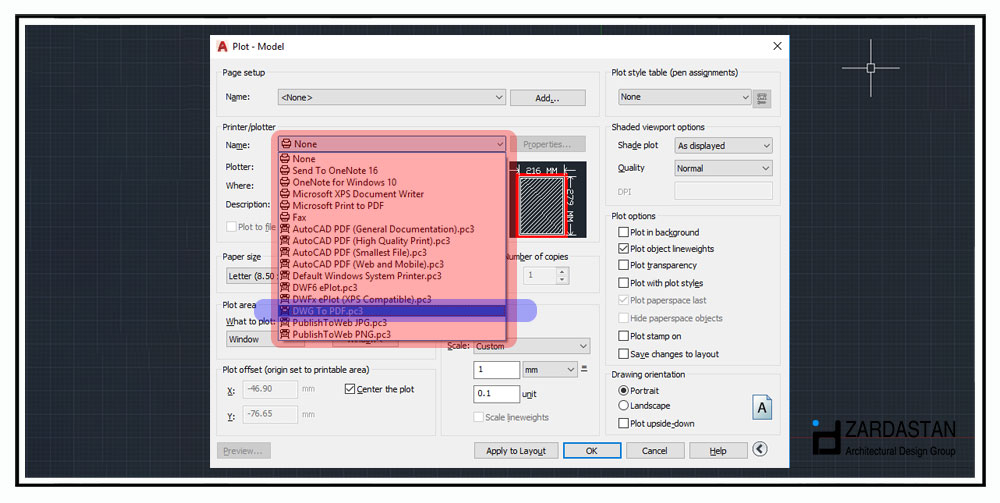1000x503 pixels.
Task: Click the collapse dialog arrow icon
Action: tap(762, 451)
